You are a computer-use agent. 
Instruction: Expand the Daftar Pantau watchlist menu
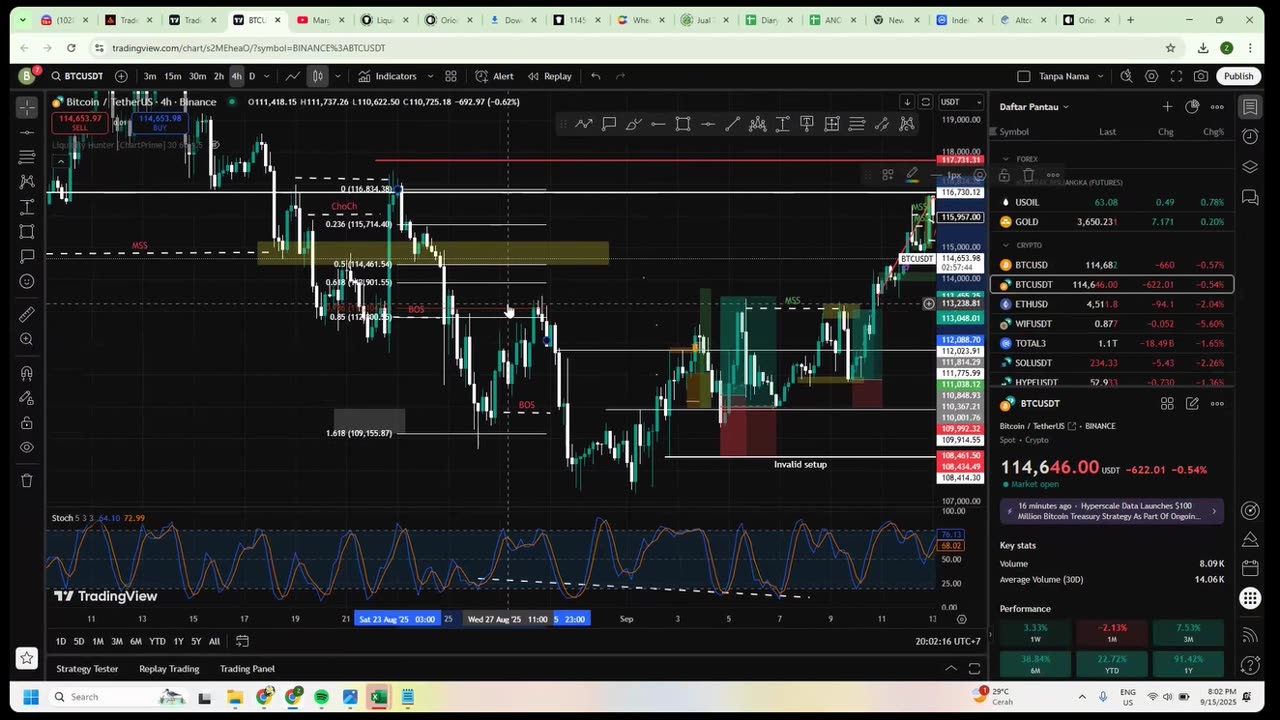click(x=1035, y=107)
